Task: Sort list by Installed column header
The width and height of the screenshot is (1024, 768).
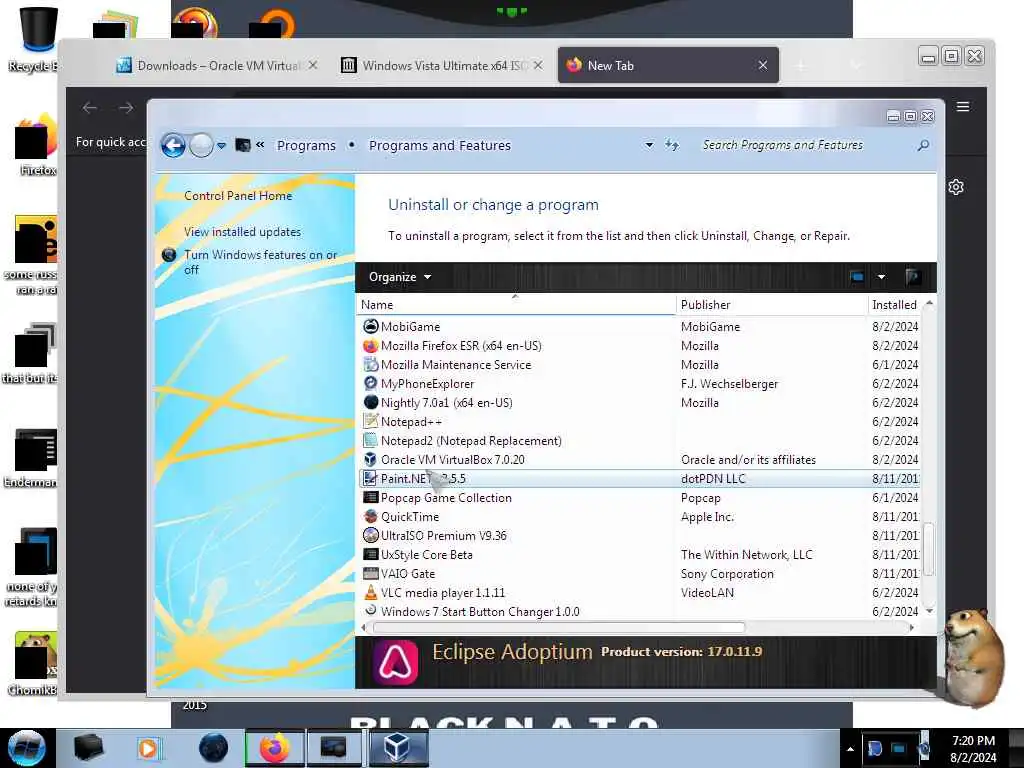Action: pyautogui.click(x=894, y=305)
